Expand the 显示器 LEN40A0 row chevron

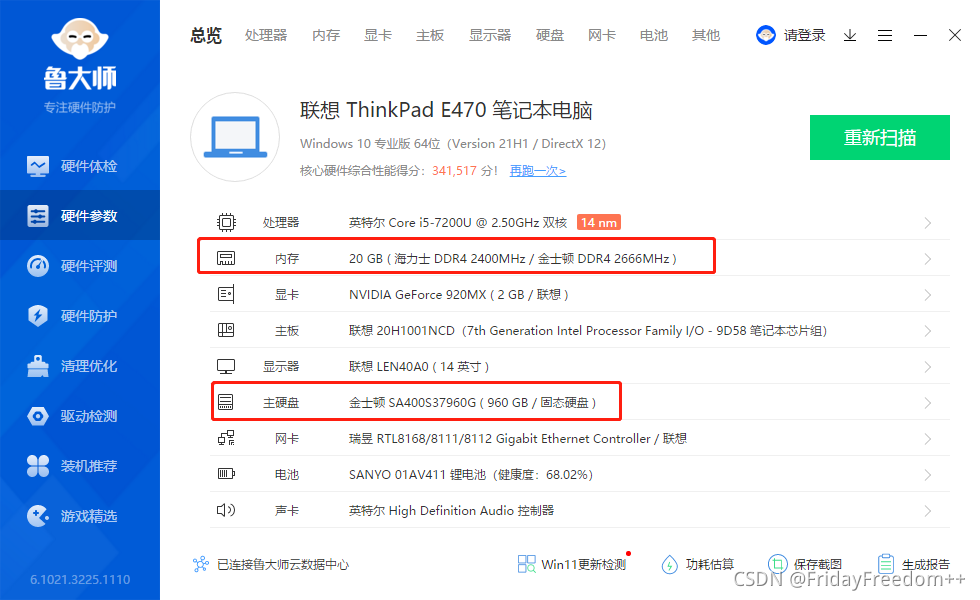pos(928,367)
